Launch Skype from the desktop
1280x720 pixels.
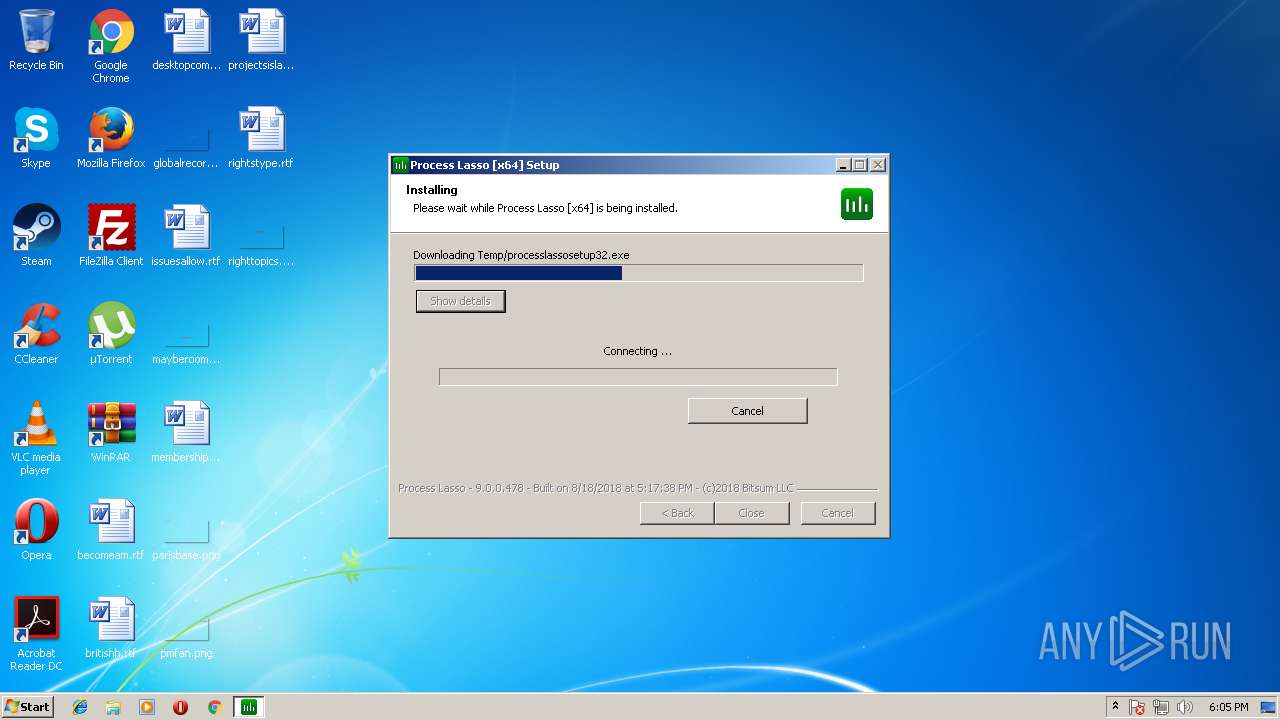(x=36, y=139)
